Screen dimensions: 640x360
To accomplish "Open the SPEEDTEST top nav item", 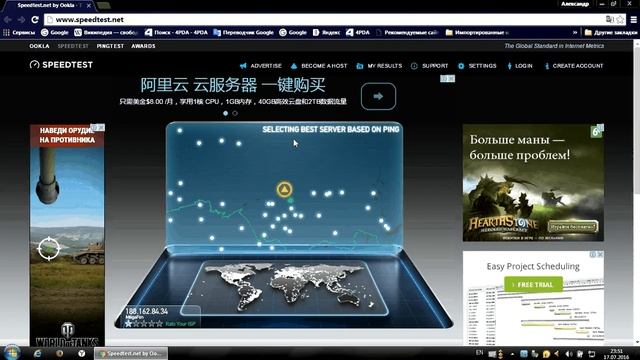I will click(x=73, y=46).
